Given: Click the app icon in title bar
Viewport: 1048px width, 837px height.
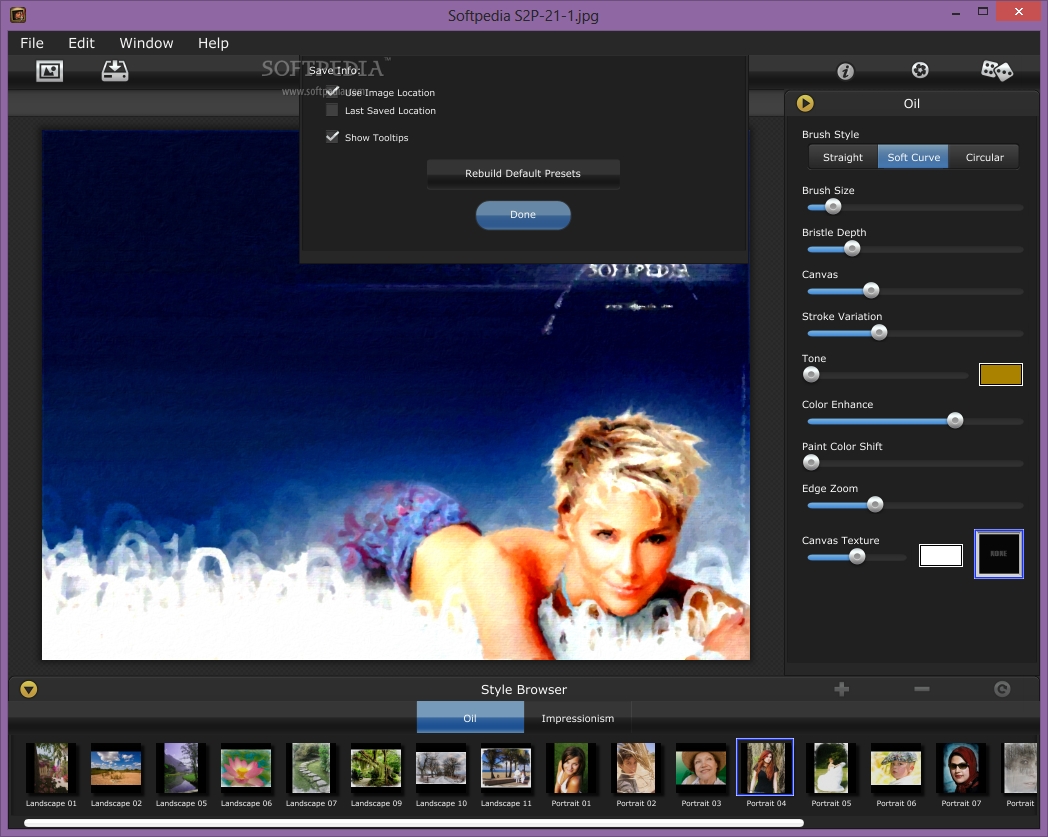Looking at the screenshot, I should (x=18, y=14).
